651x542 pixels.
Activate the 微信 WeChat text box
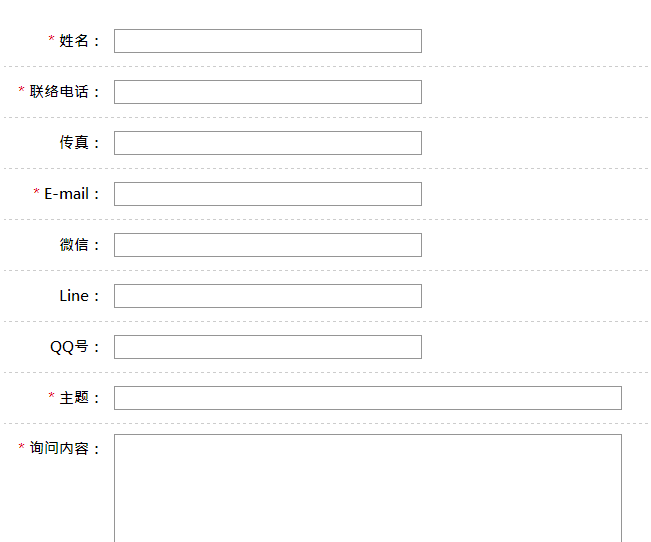coord(268,245)
